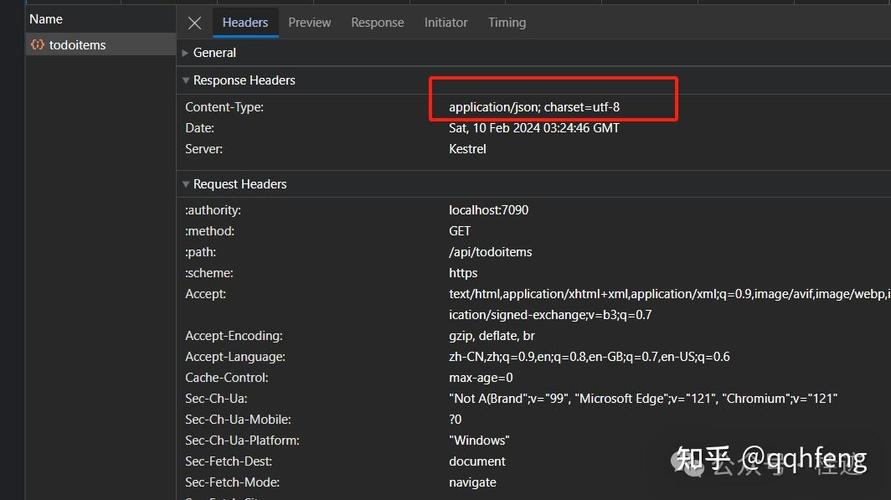Click the Sec-Ch-Ua-Platform header name
The image size is (891, 500).
(x=242, y=440)
